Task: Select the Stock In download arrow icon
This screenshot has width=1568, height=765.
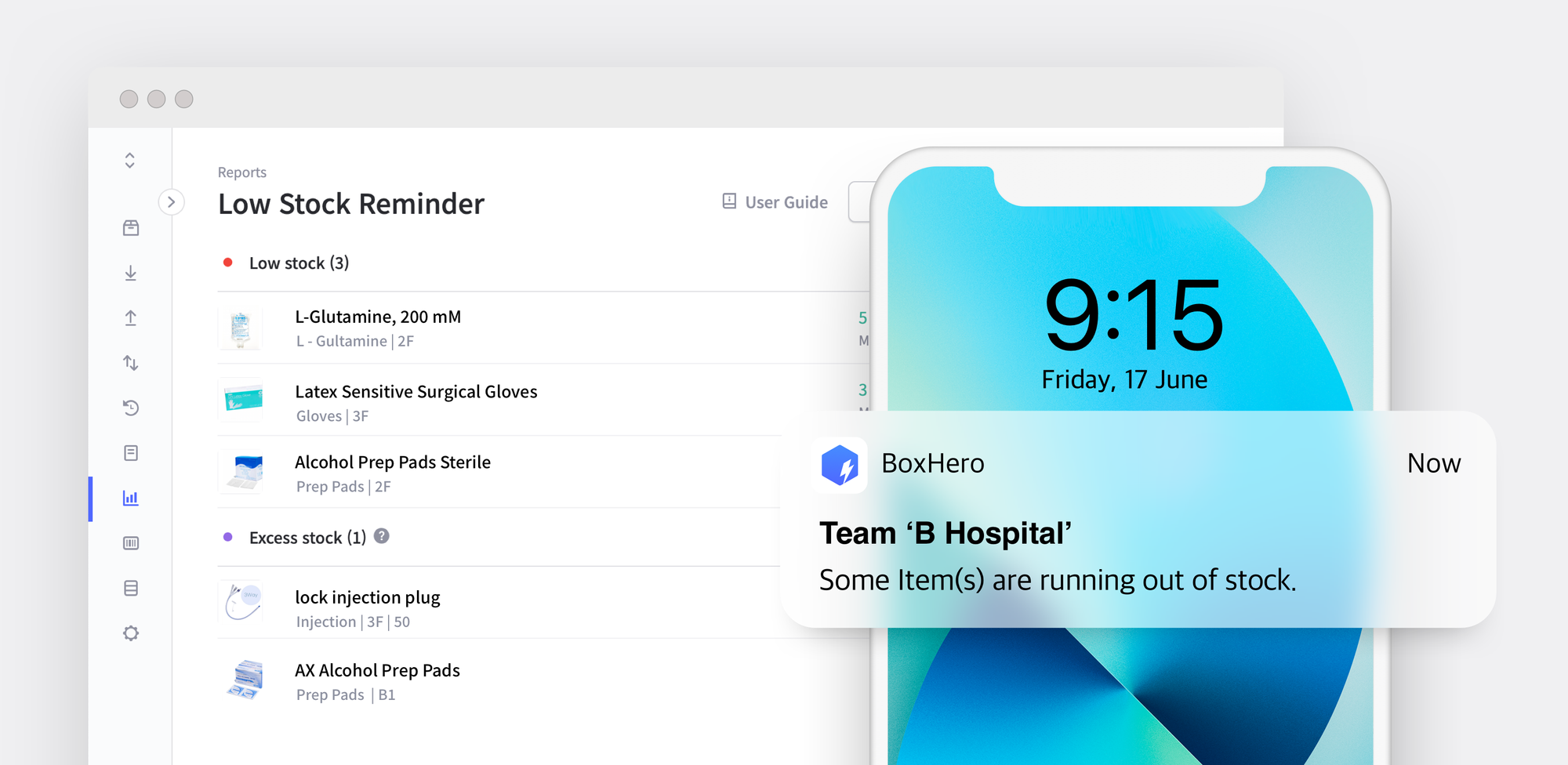Action: [x=131, y=273]
